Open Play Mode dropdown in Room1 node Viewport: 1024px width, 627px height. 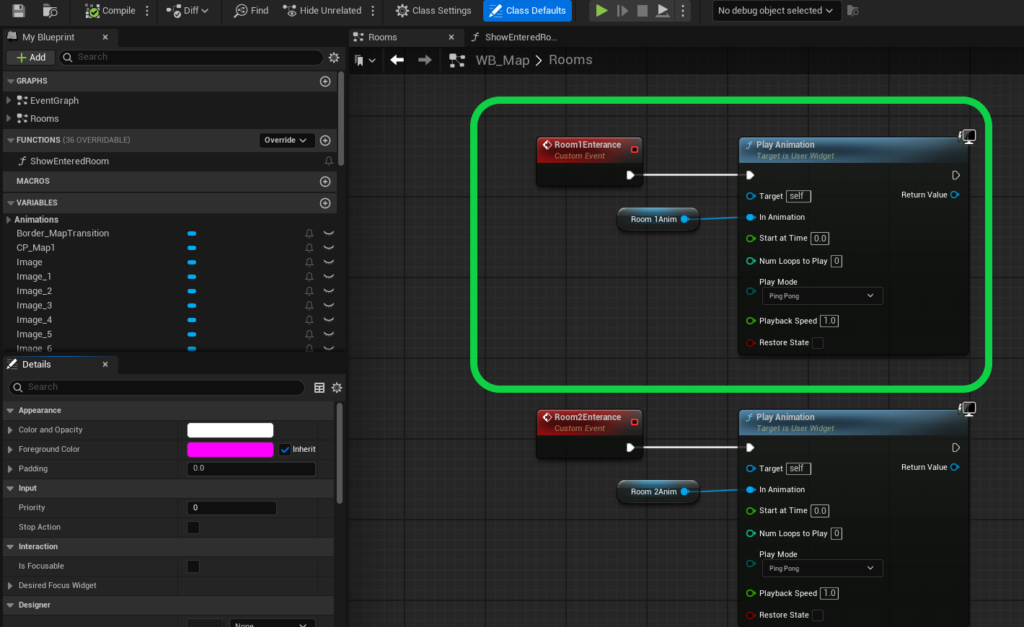820,296
